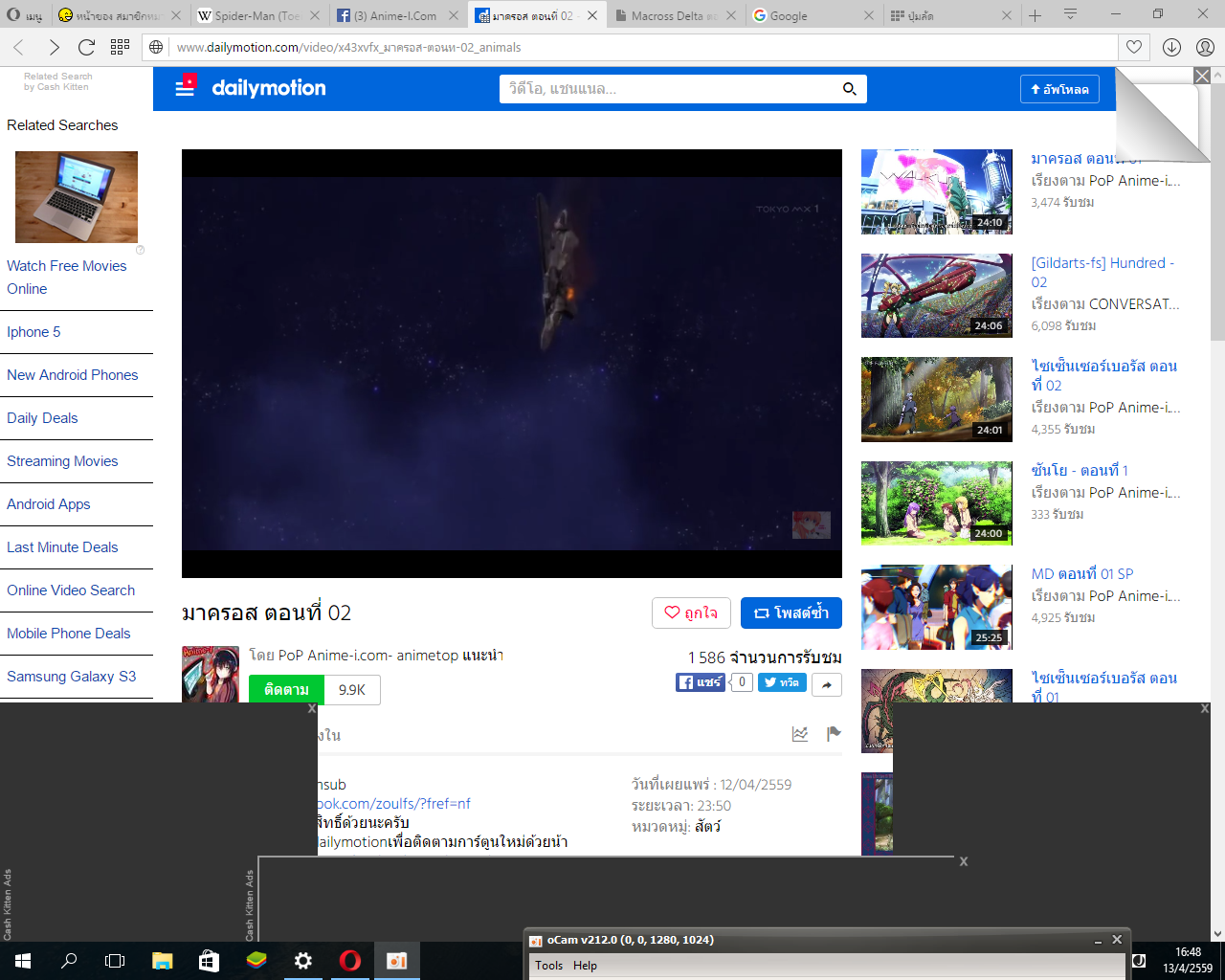The width and height of the screenshot is (1225, 980).
Task: Open the tab list menu icon
Action: click(1070, 15)
